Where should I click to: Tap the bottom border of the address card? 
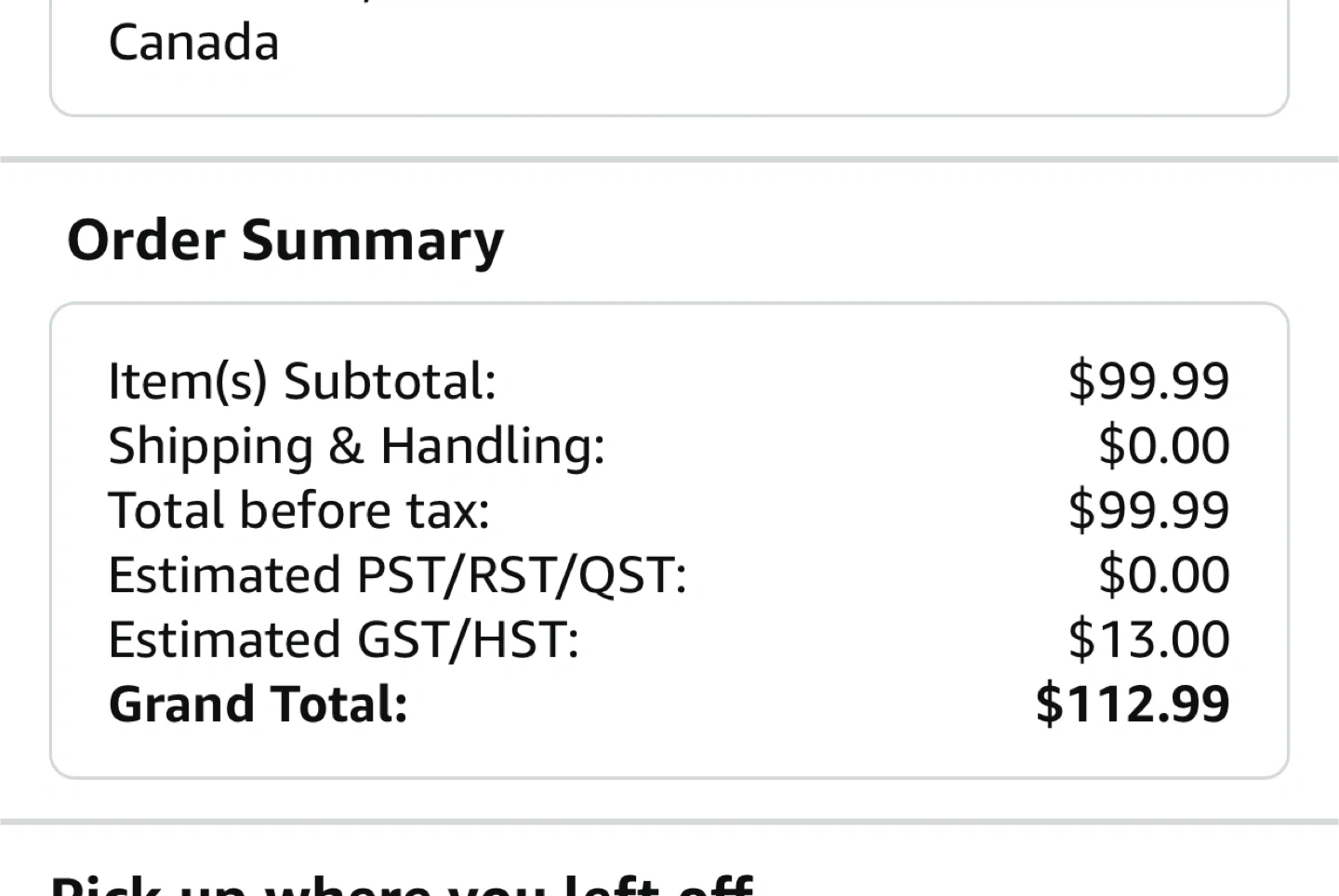(669, 115)
